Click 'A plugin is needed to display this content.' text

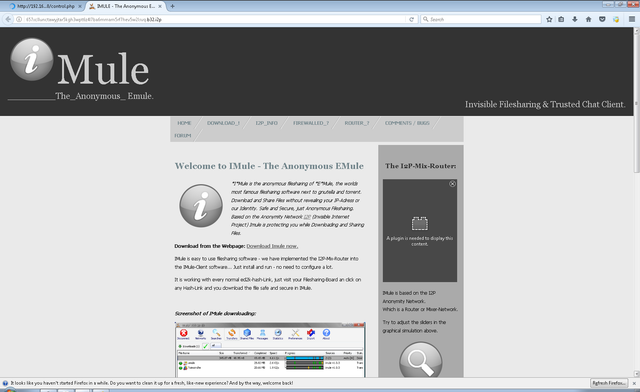[420, 241]
